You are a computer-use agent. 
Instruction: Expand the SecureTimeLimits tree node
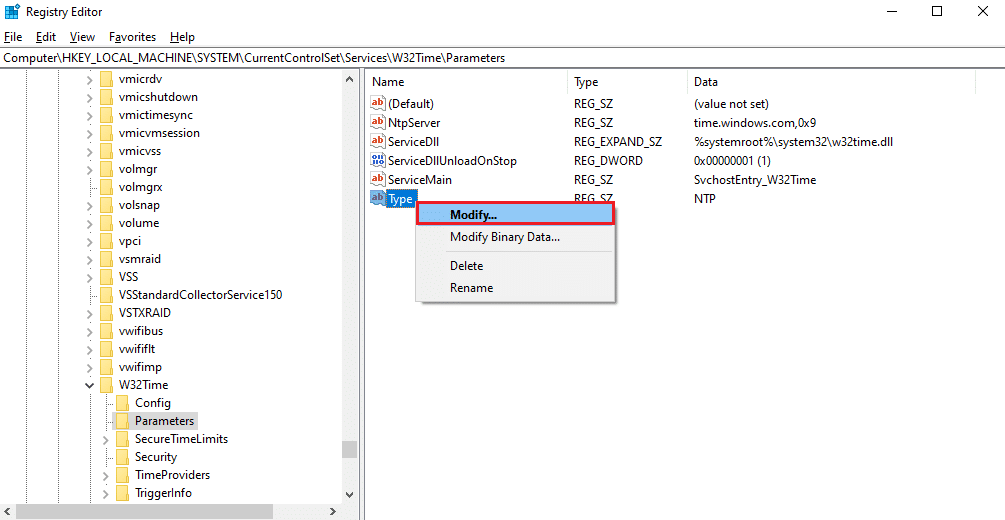click(107, 439)
